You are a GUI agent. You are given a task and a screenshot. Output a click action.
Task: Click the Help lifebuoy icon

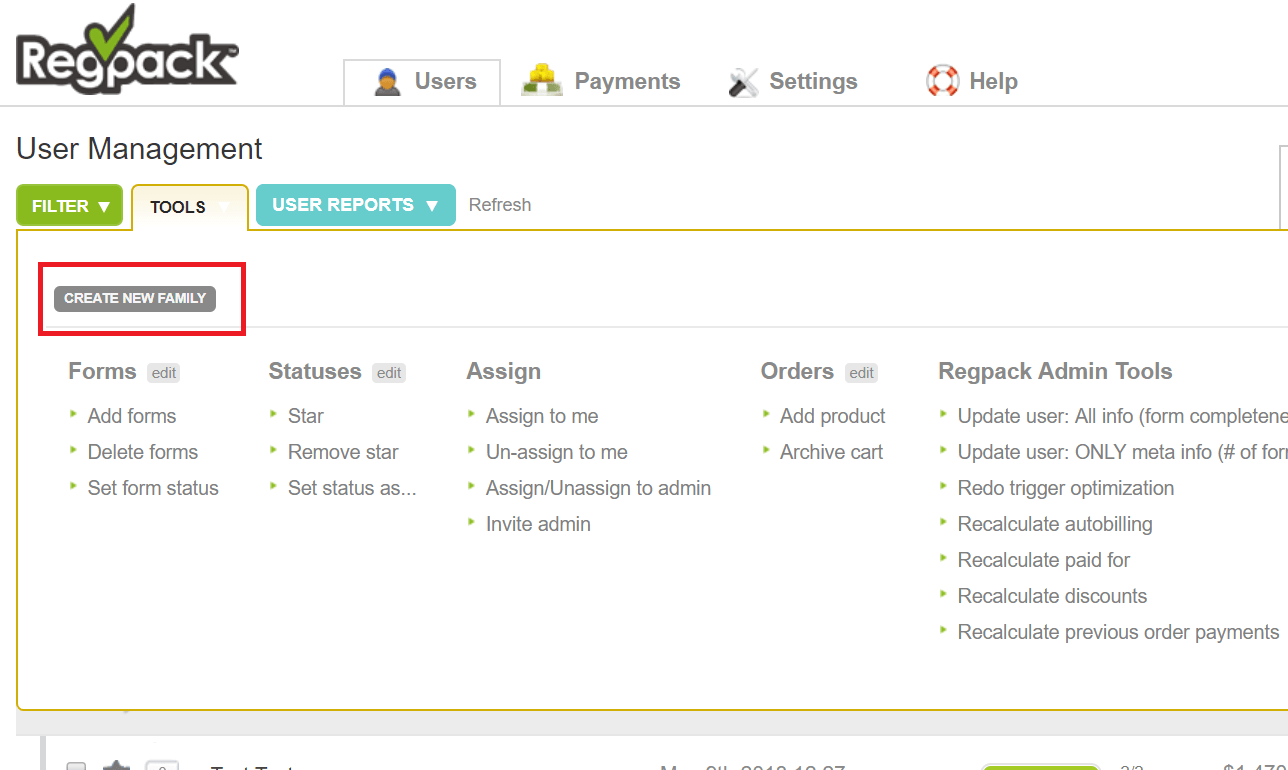(x=942, y=81)
